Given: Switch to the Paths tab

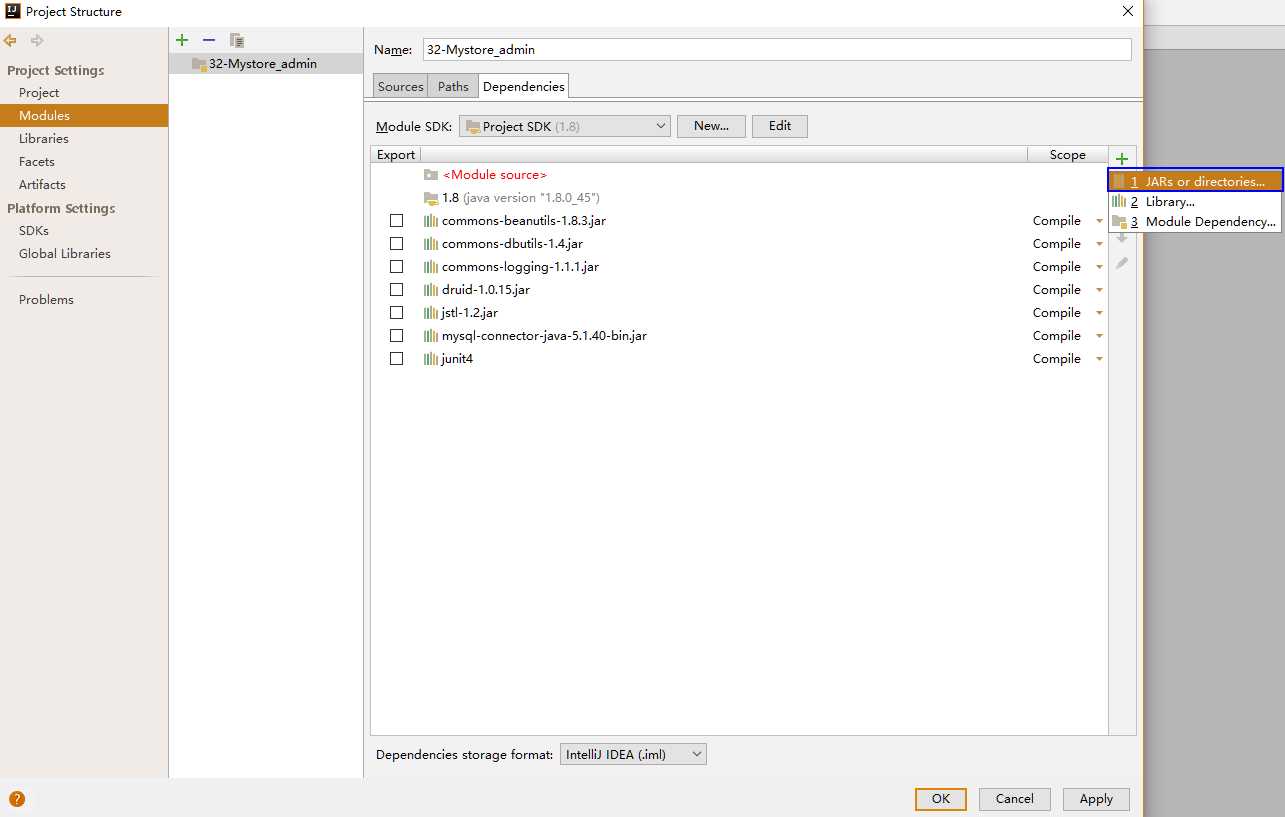Looking at the screenshot, I should pos(453,87).
